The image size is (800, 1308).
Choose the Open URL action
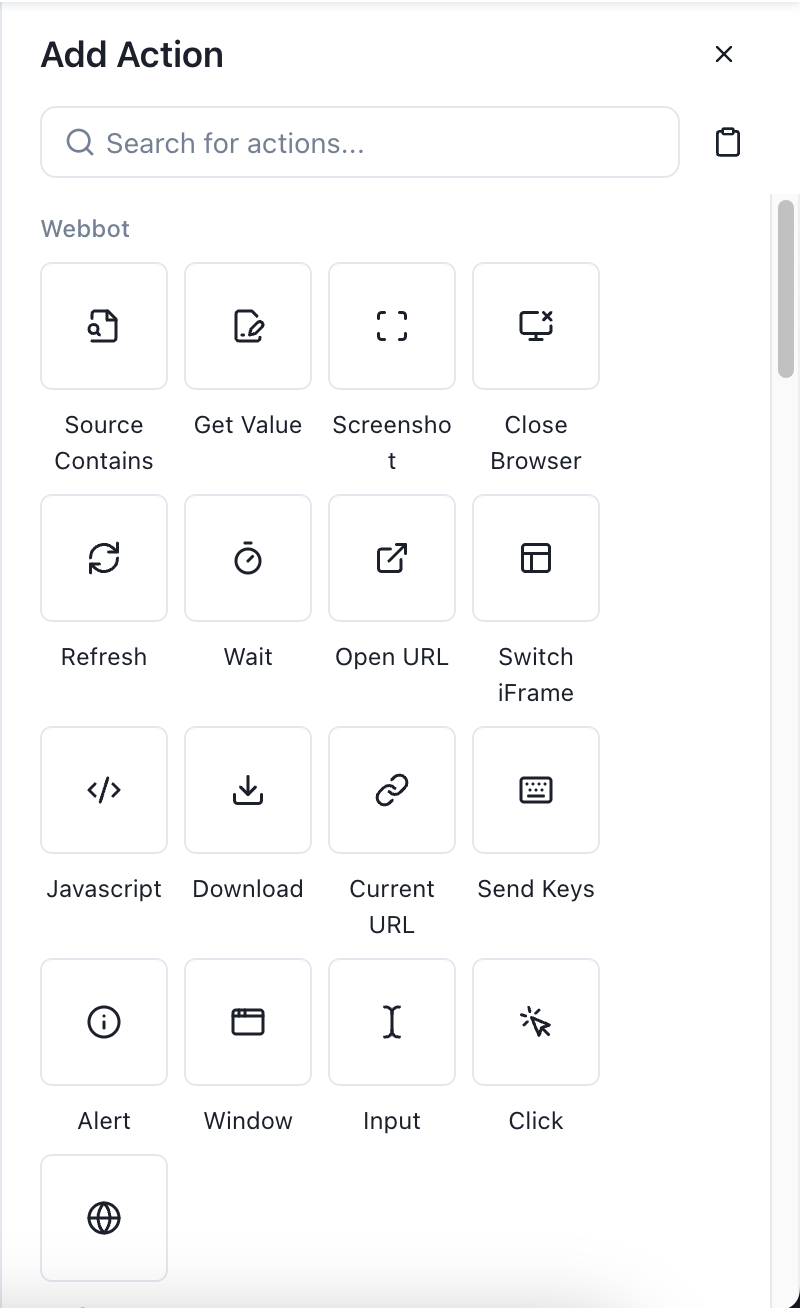pyautogui.click(x=392, y=558)
